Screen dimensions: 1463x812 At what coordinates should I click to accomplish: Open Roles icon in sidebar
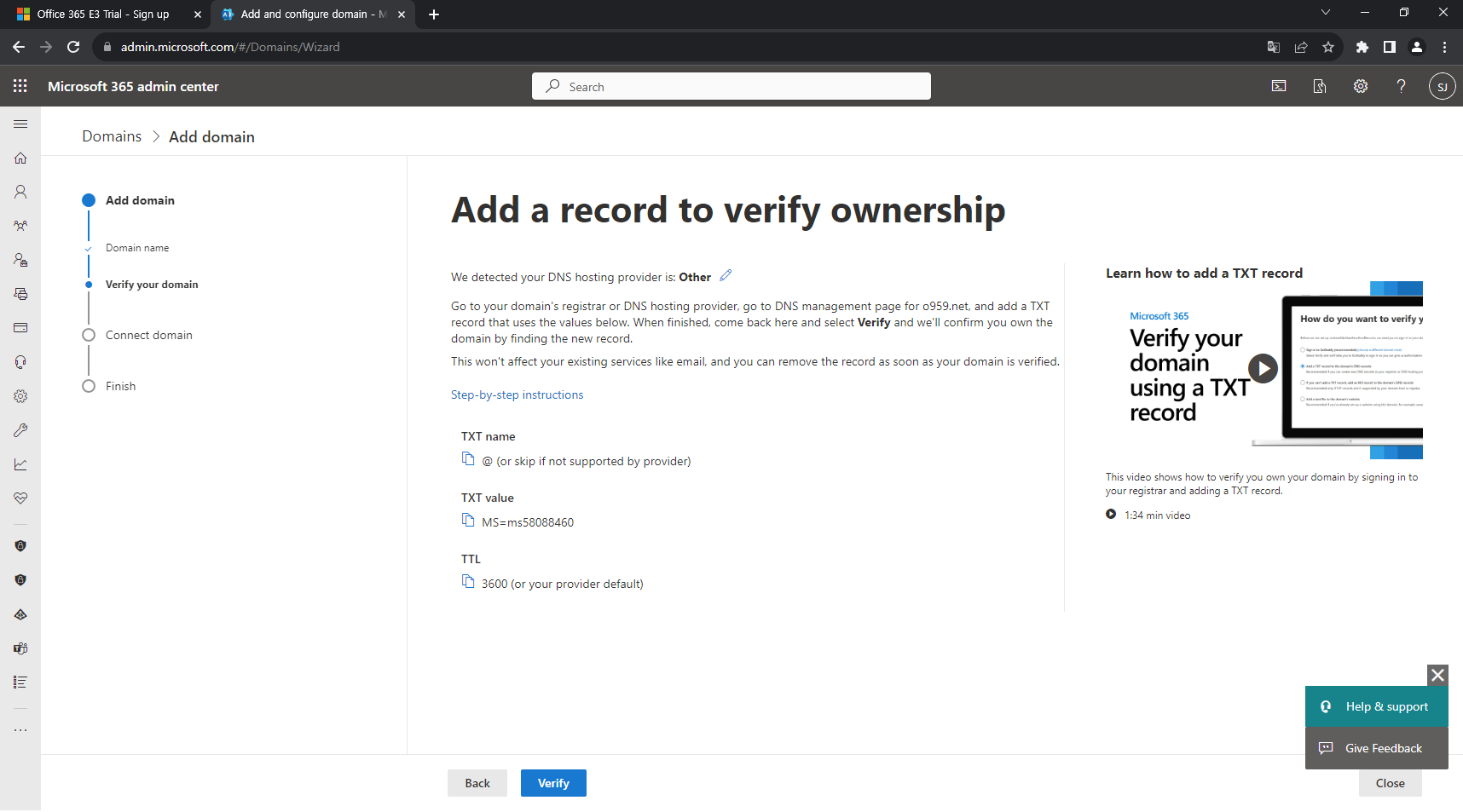point(20,260)
